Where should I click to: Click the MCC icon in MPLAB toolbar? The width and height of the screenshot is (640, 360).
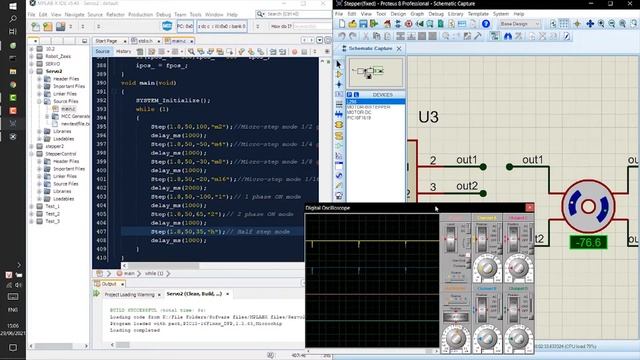pyautogui.click(x=167, y=26)
